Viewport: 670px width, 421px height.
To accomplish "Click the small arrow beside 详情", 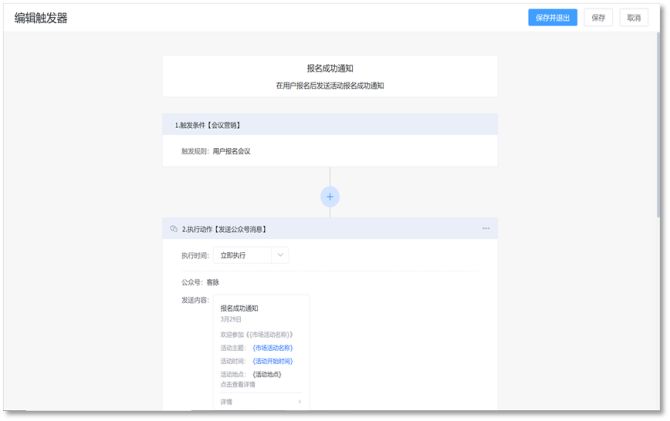I will 299,401.
